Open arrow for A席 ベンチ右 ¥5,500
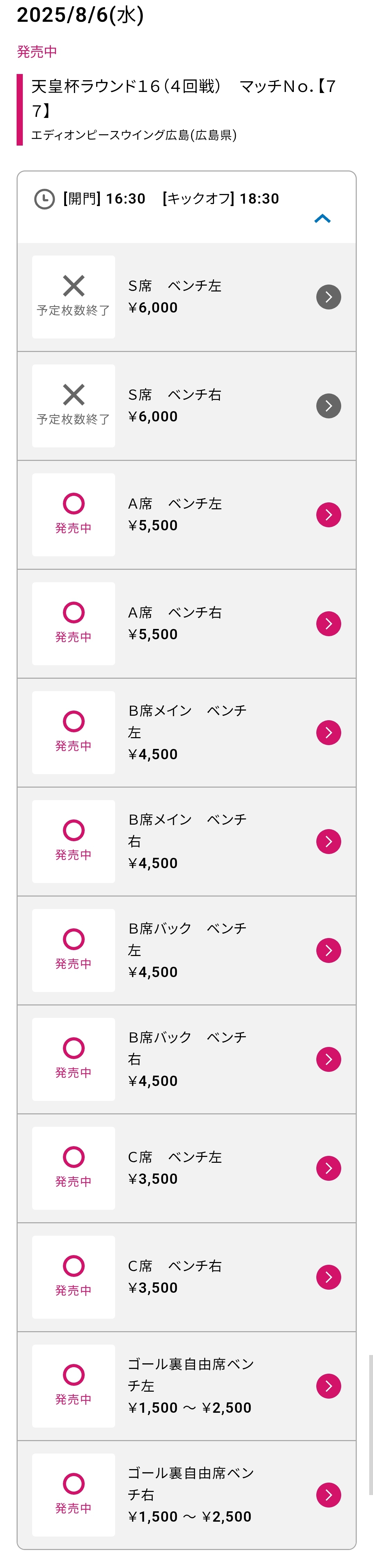Screen dimensions: 373x1568 pos(329,624)
